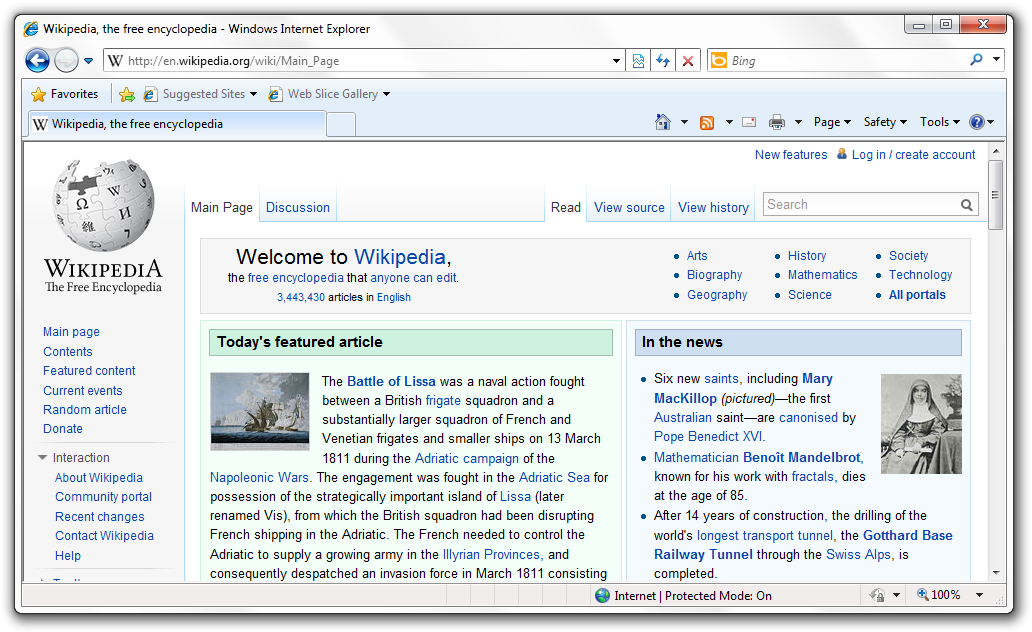Click the Print printer icon
Image resolution: width=1032 pixels, height=632 pixels.
coord(777,122)
